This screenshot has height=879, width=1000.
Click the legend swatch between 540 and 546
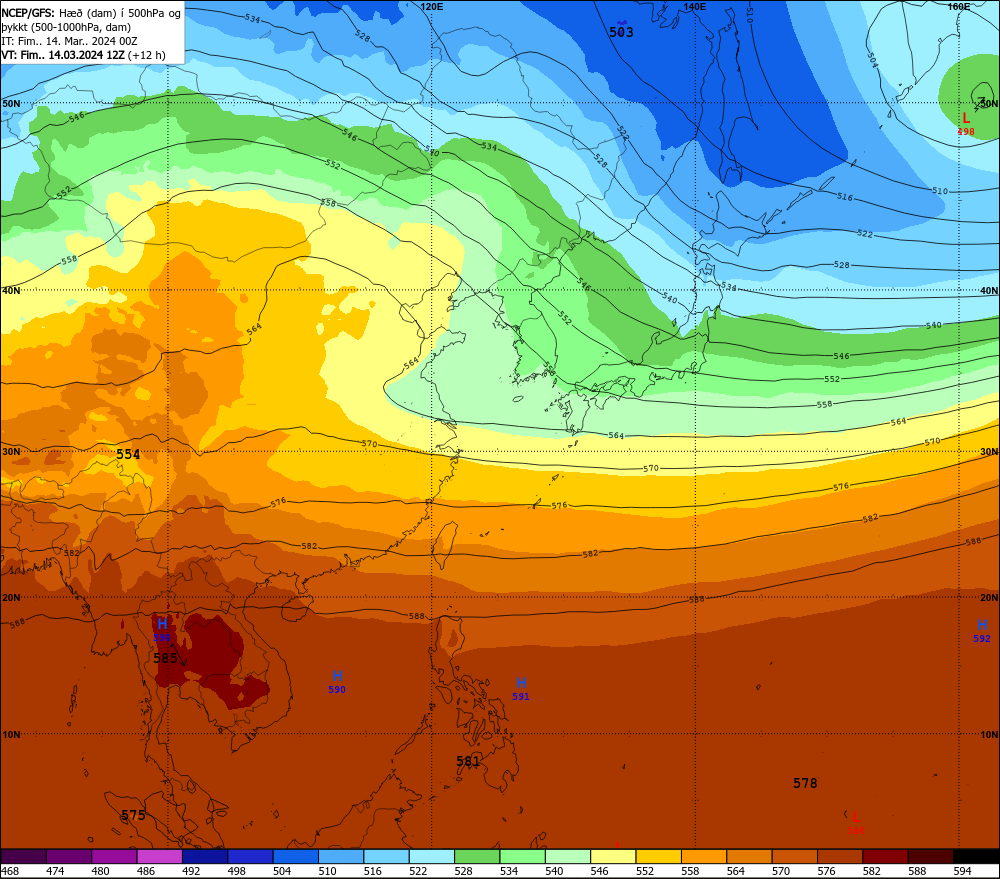point(568,856)
